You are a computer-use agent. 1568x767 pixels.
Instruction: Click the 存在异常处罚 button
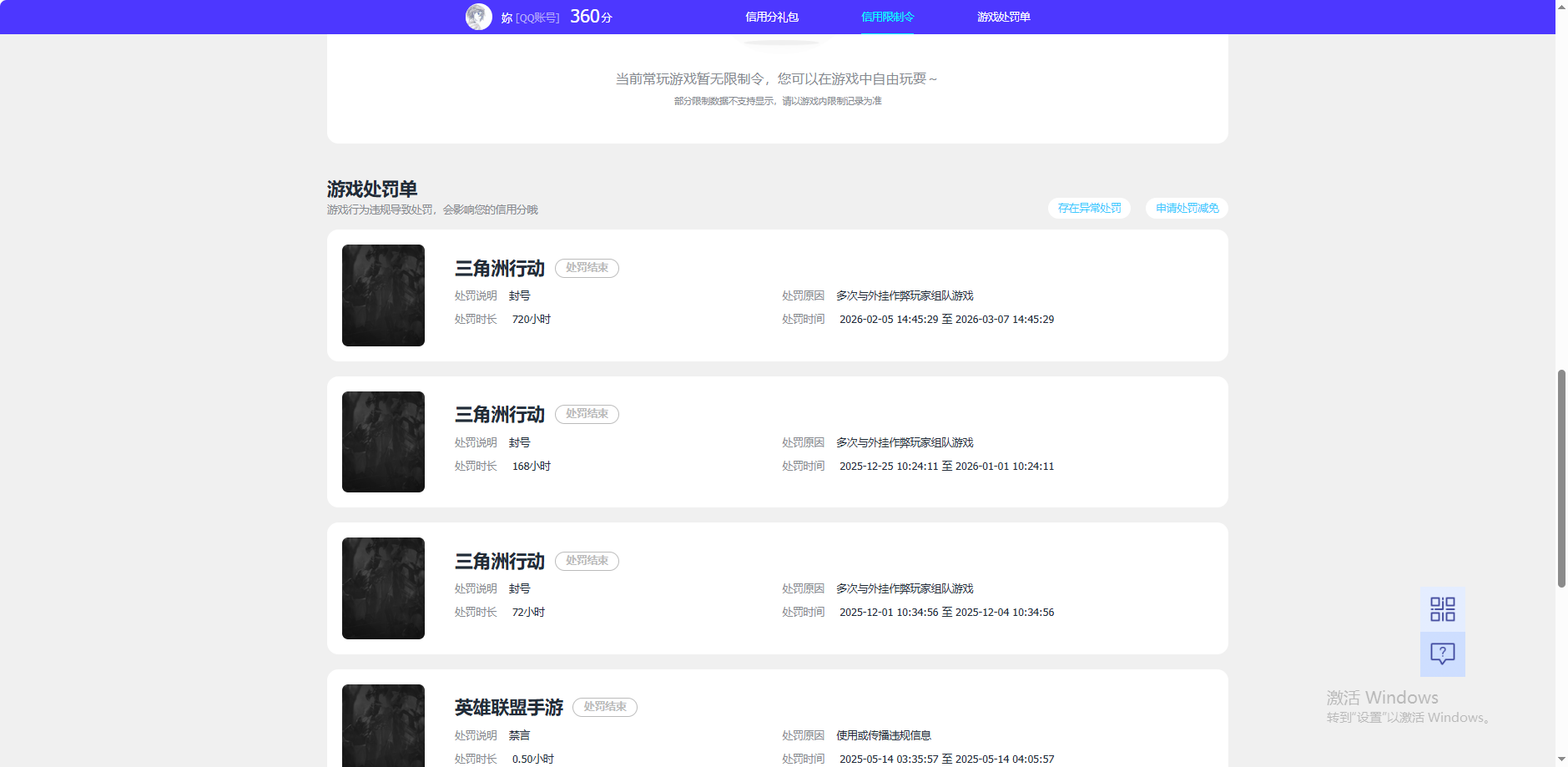tap(1089, 208)
